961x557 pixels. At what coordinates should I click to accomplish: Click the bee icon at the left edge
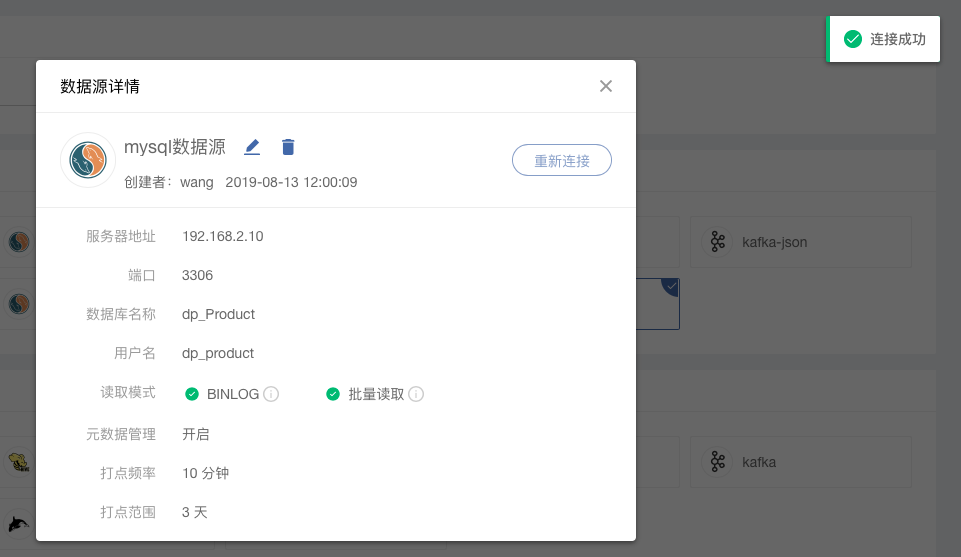18,462
